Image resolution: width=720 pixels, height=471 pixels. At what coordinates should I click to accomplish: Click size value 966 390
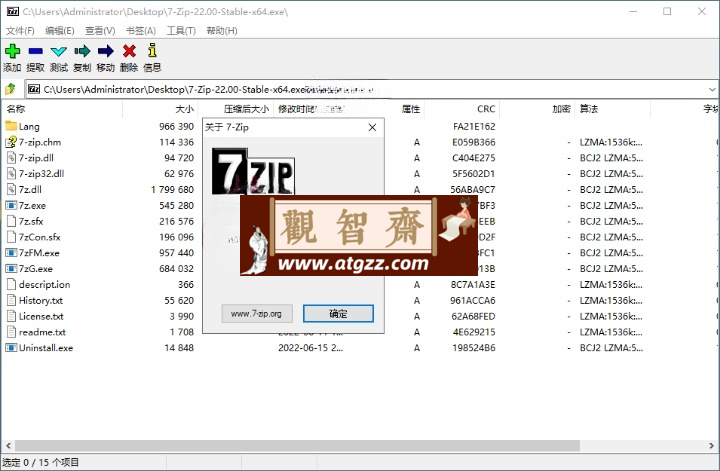pyautogui.click(x=176, y=126)
